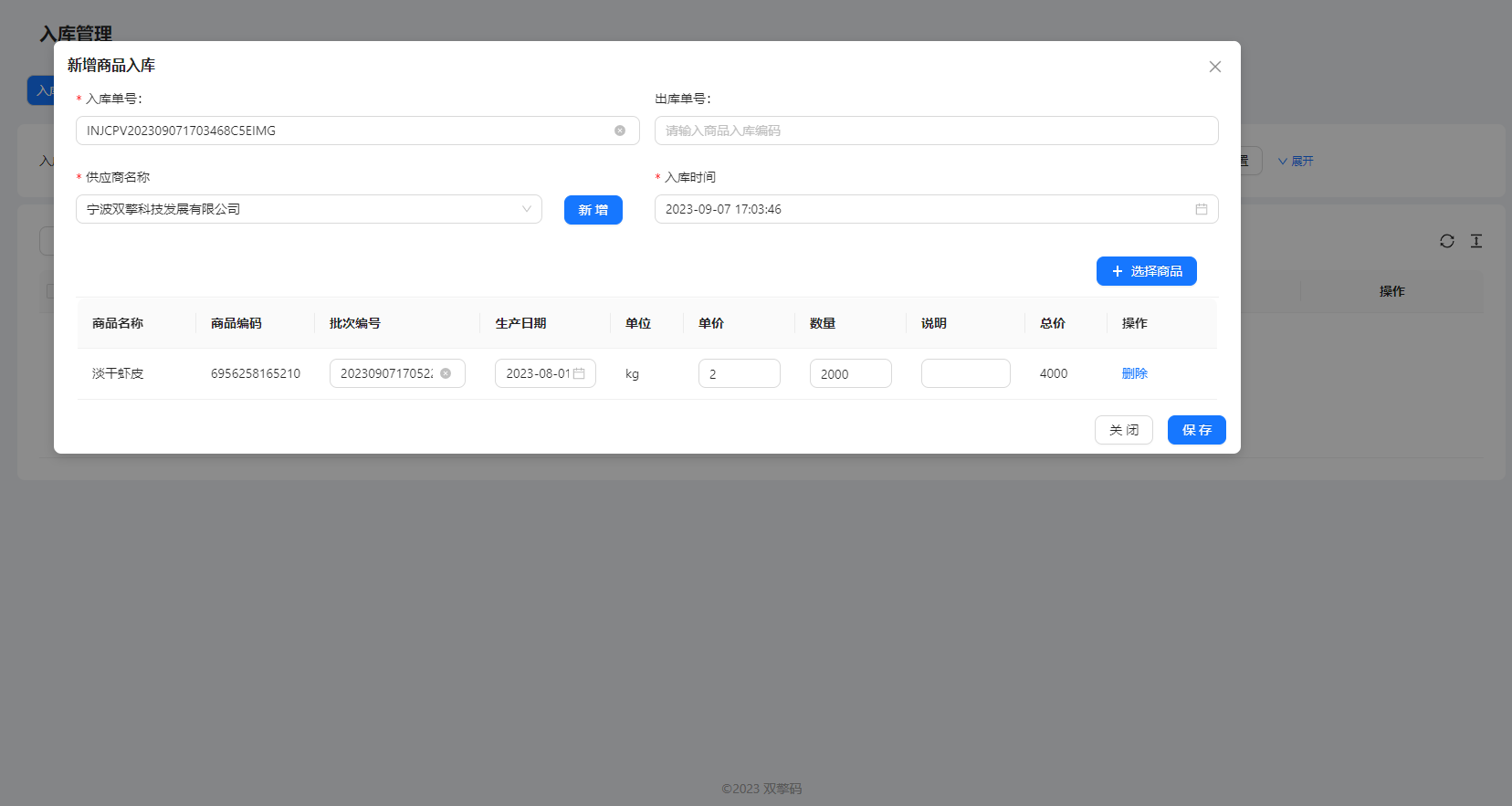Click the 单价 input showing 2
Screen dimensions: 1512x806
click(x=740, y=373)
